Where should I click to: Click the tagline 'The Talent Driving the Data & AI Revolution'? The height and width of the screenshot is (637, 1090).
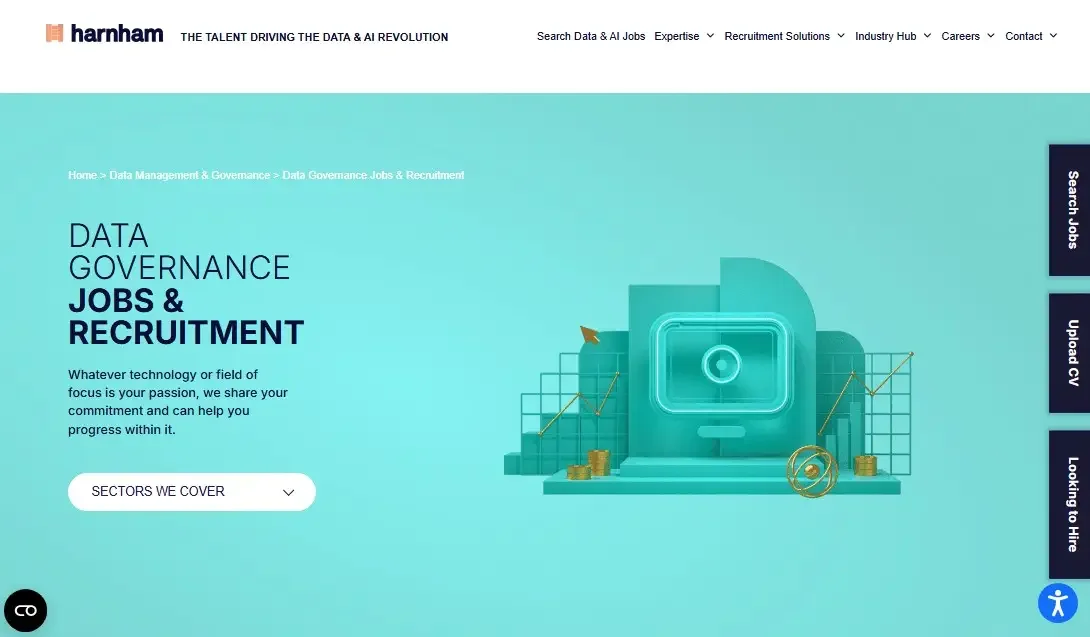(x=314, y=38)
